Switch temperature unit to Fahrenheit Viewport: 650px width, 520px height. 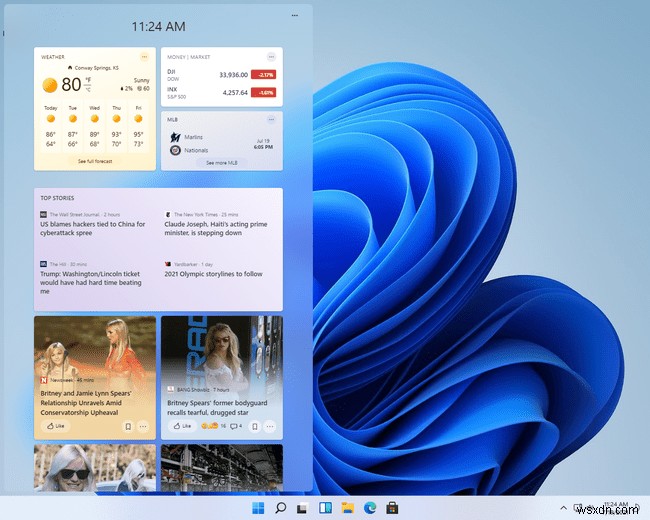pyautogui.click(x=88, y=80)
